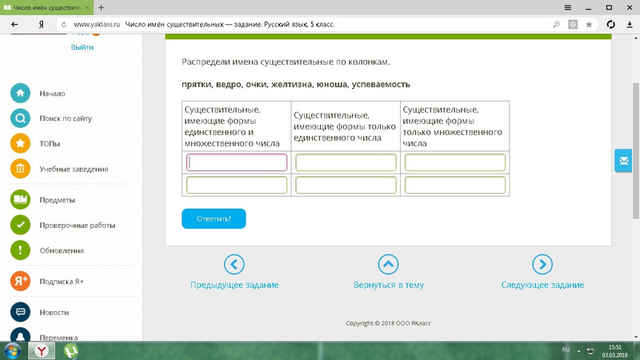Open the Windows Start menu
The width and height of the screenshot is (640, 360).
click(13, 351)
